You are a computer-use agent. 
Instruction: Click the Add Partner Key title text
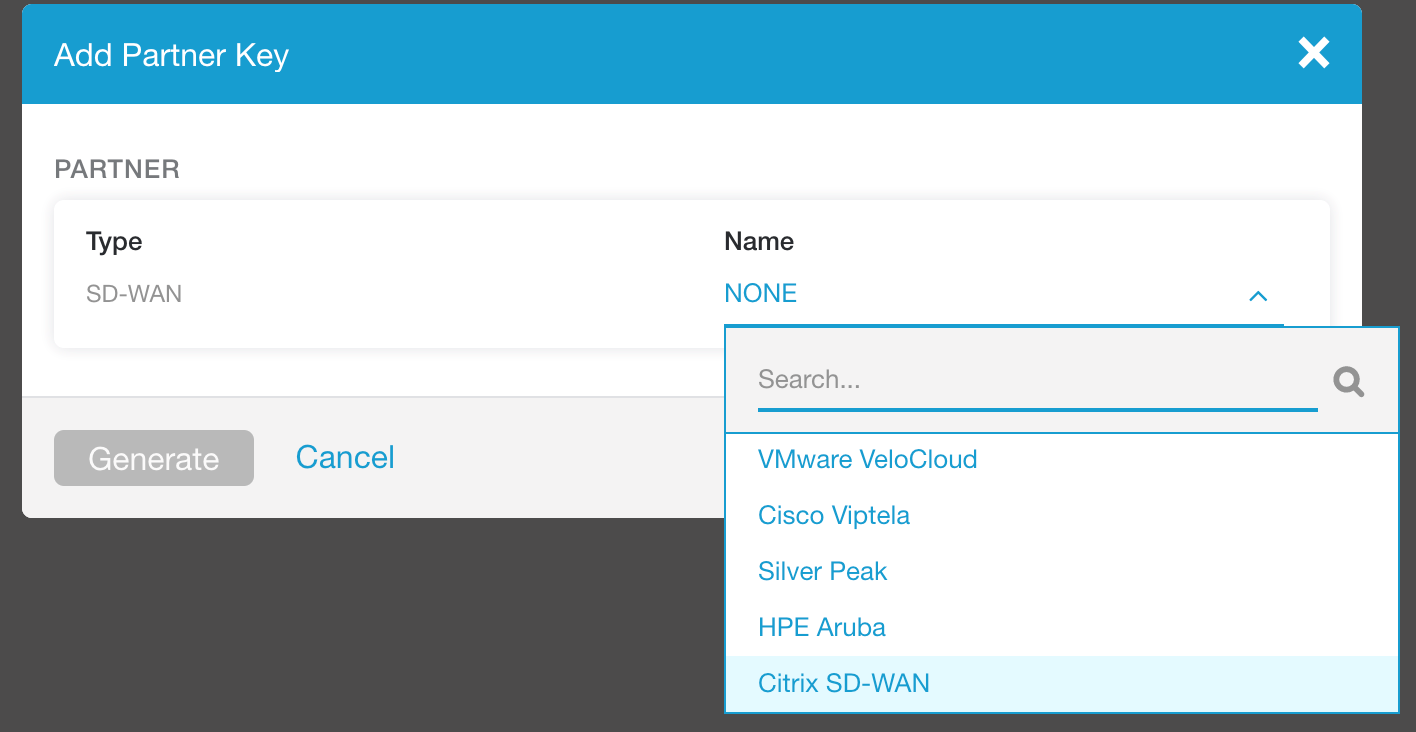[x=171, y=55]
